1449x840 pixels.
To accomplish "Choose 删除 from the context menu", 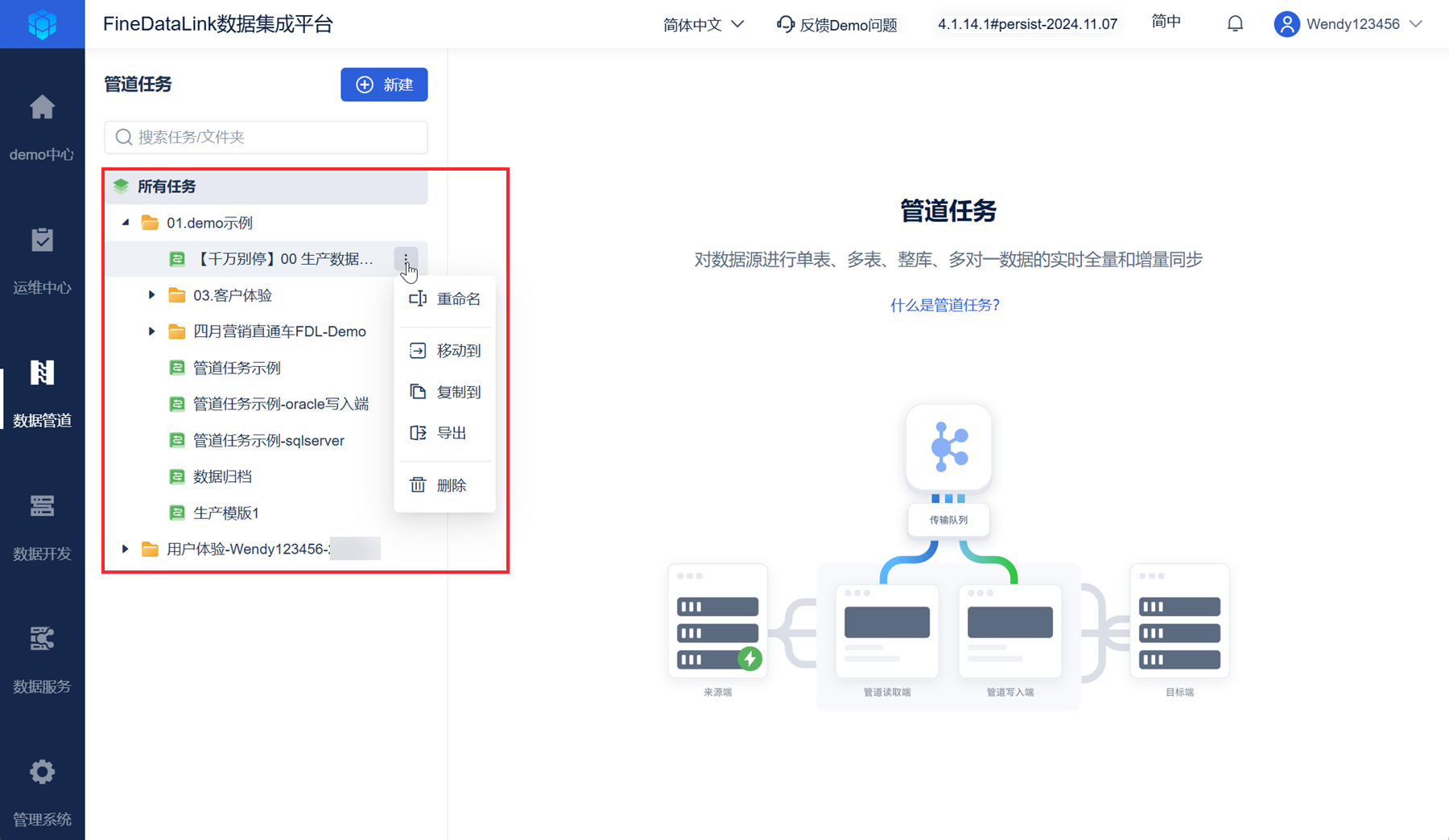I will click(445, 485).
